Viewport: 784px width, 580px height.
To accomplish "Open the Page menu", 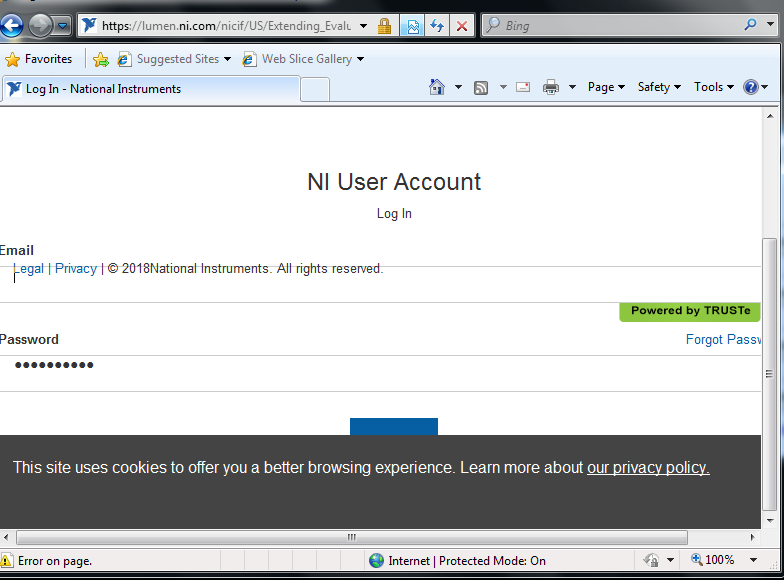I will tap(606, 87).
